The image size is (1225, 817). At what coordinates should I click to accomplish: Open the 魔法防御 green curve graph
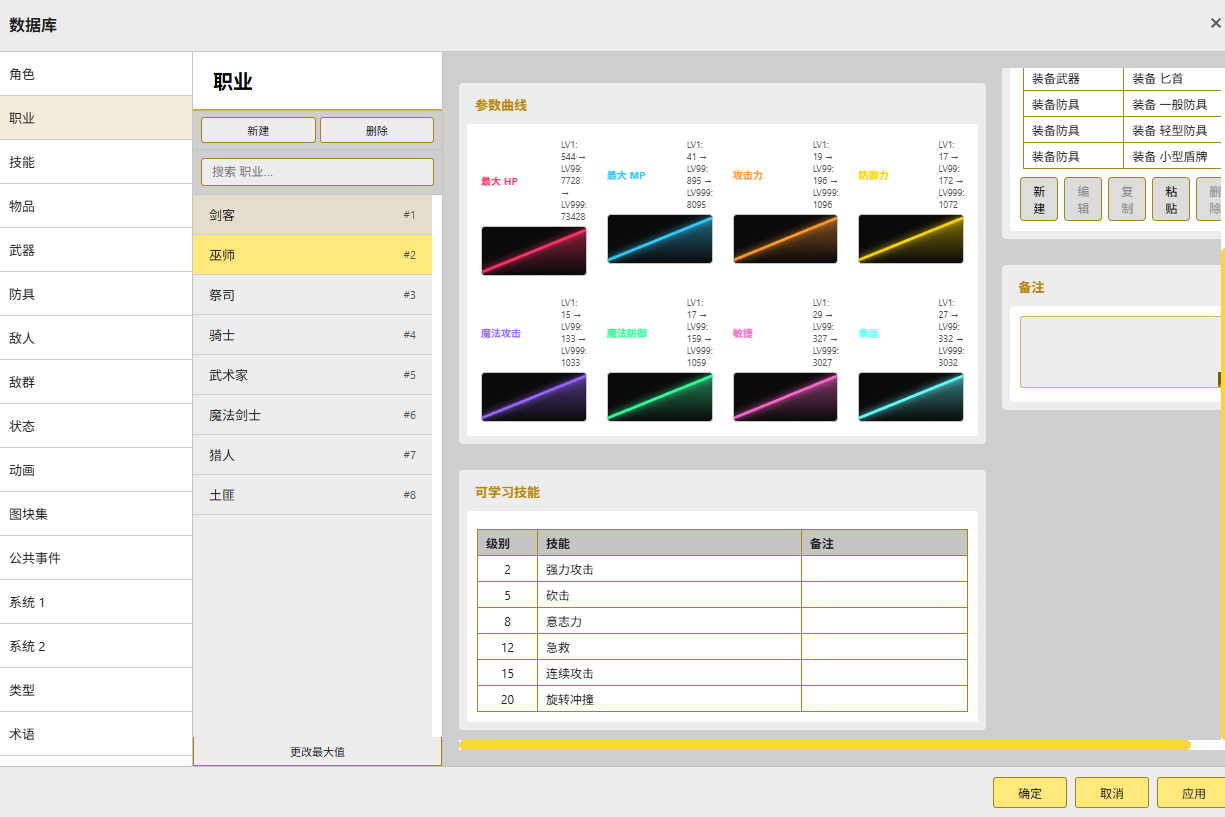[x=660, y=397]
